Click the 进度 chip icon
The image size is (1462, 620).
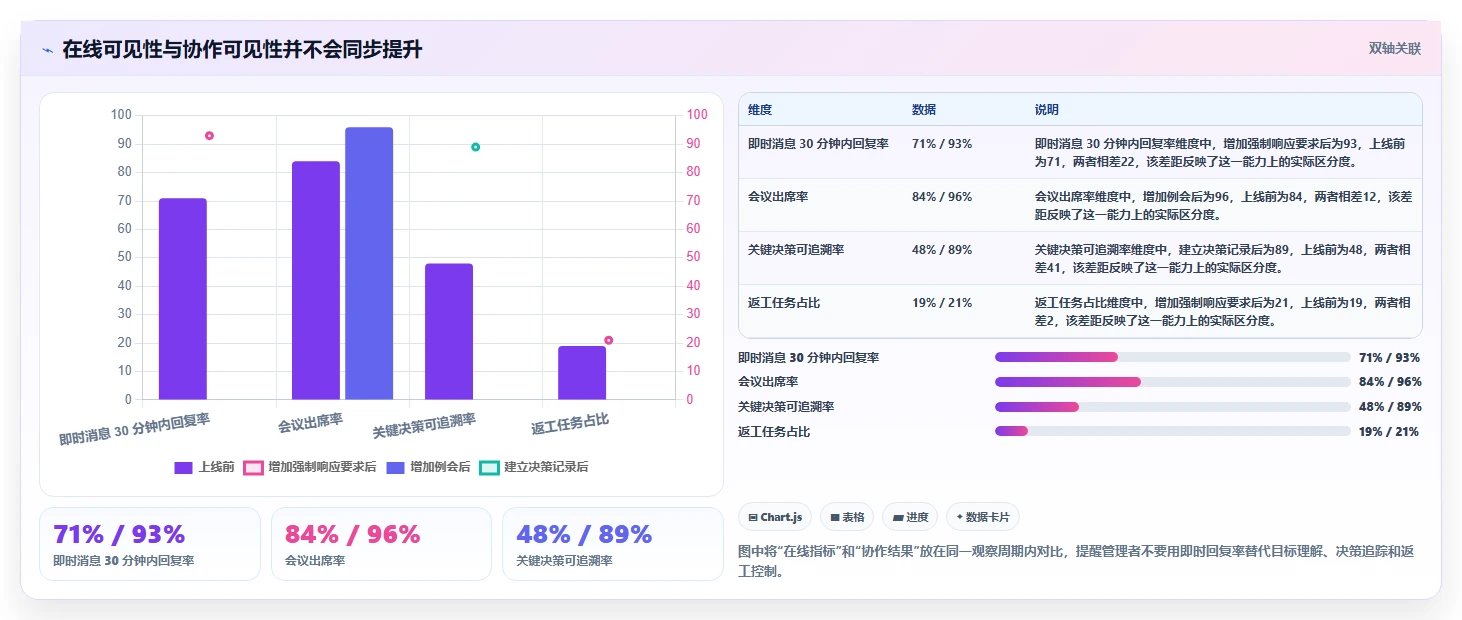point(898,517)
